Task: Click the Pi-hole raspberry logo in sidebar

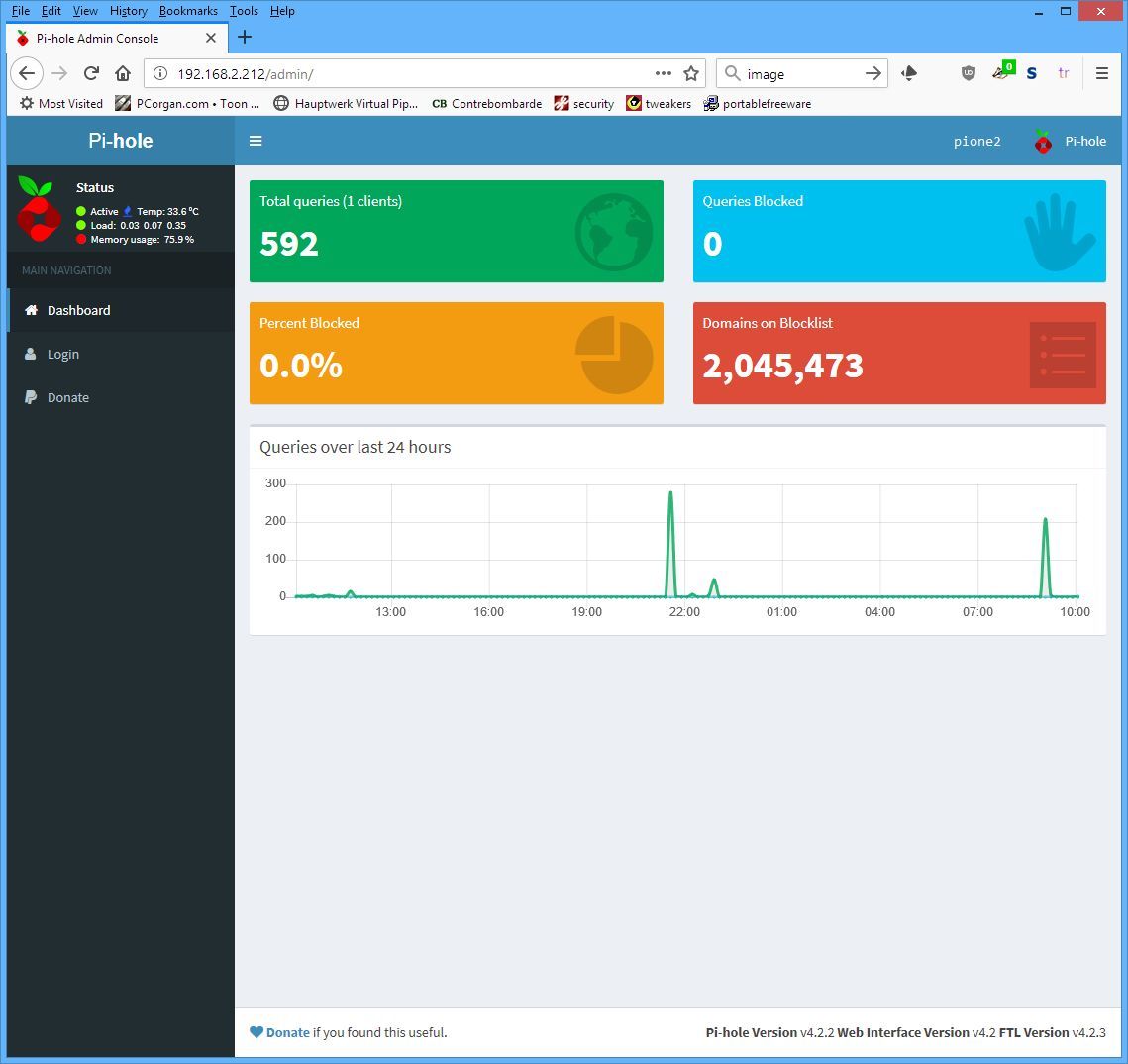Action: pos(39,209)
